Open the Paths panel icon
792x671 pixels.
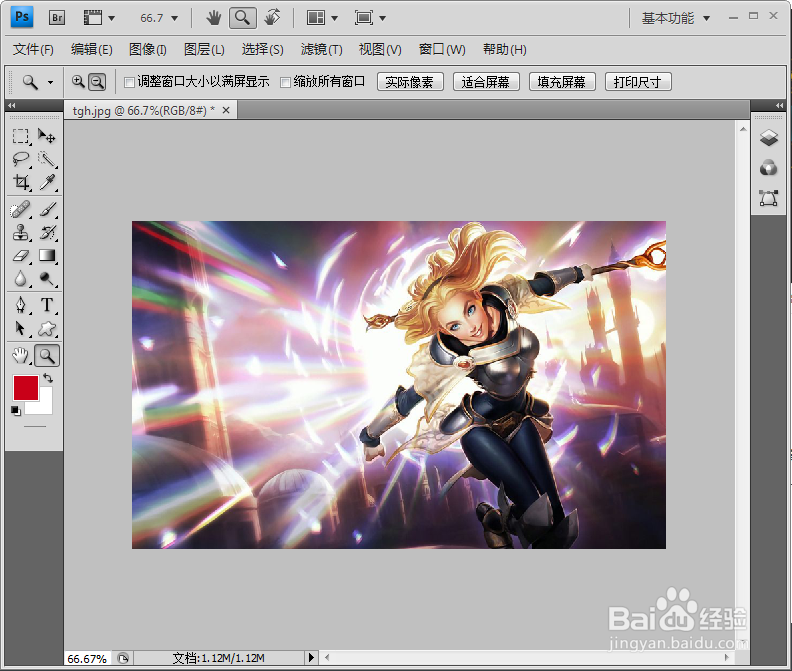tap(768, 198)
